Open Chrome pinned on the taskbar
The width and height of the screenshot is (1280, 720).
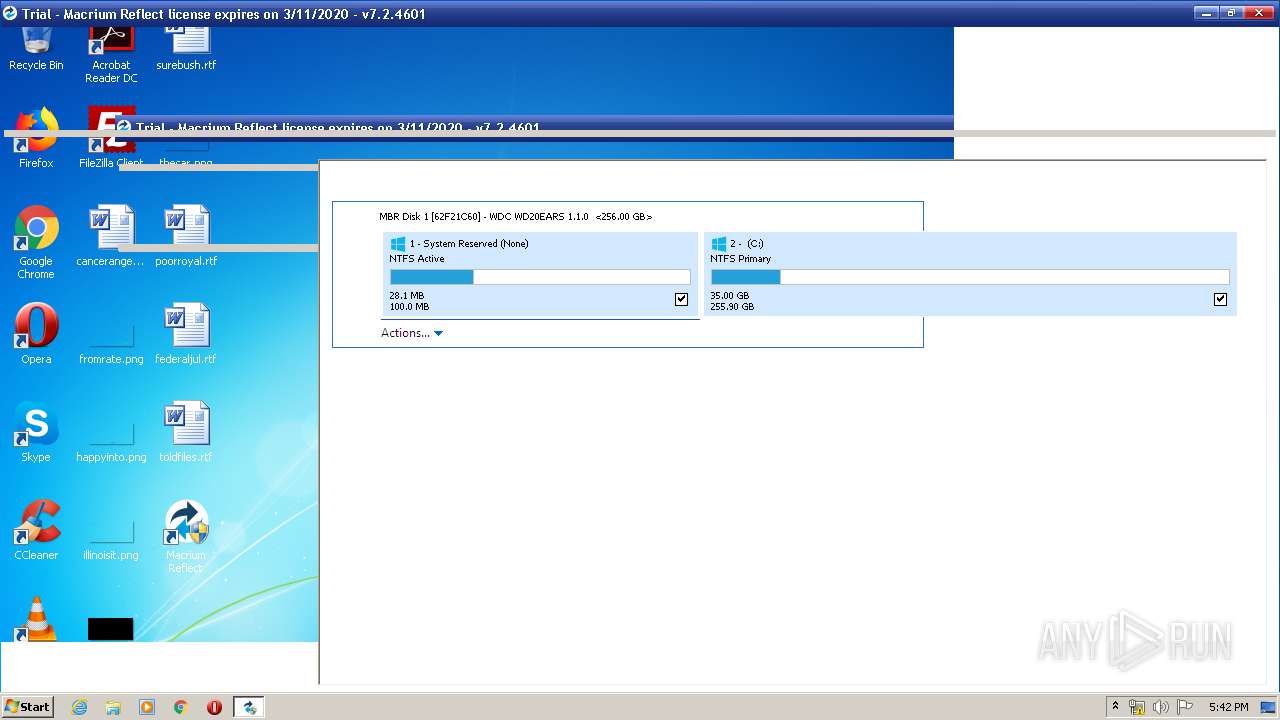coord(181,707)
